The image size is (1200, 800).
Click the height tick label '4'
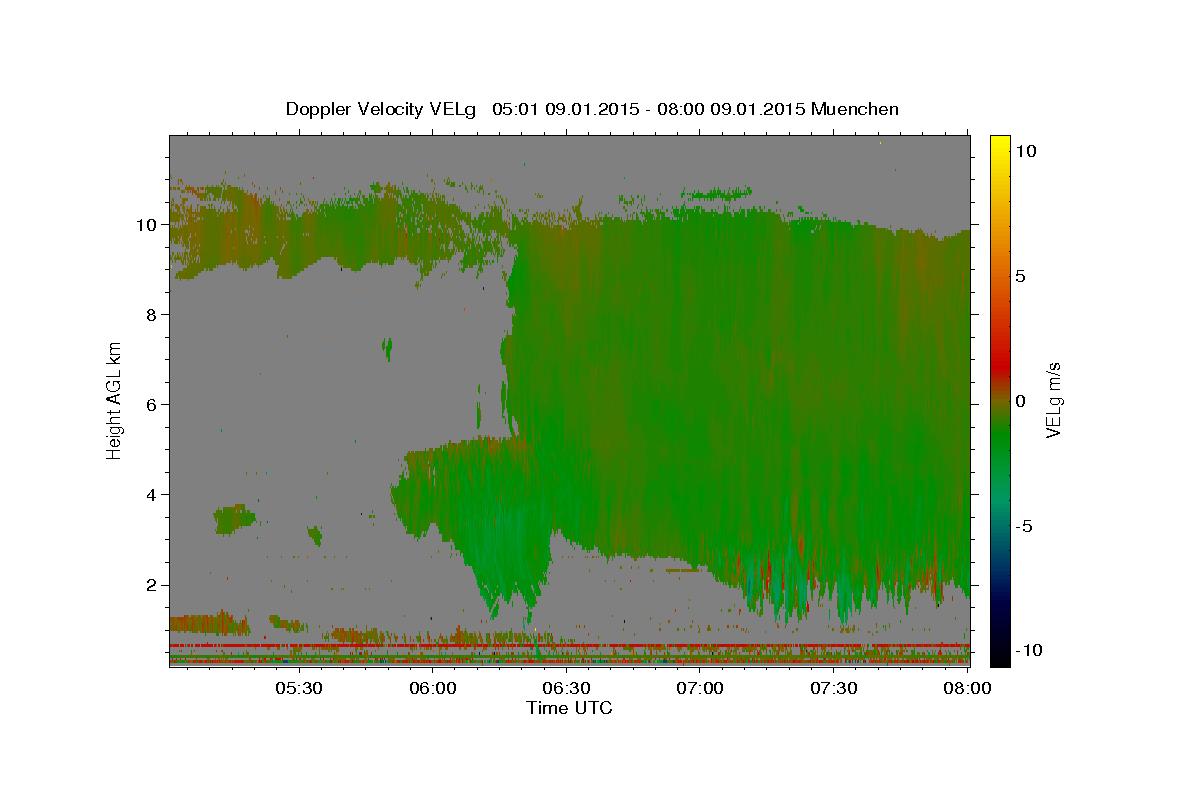point(152,495)
